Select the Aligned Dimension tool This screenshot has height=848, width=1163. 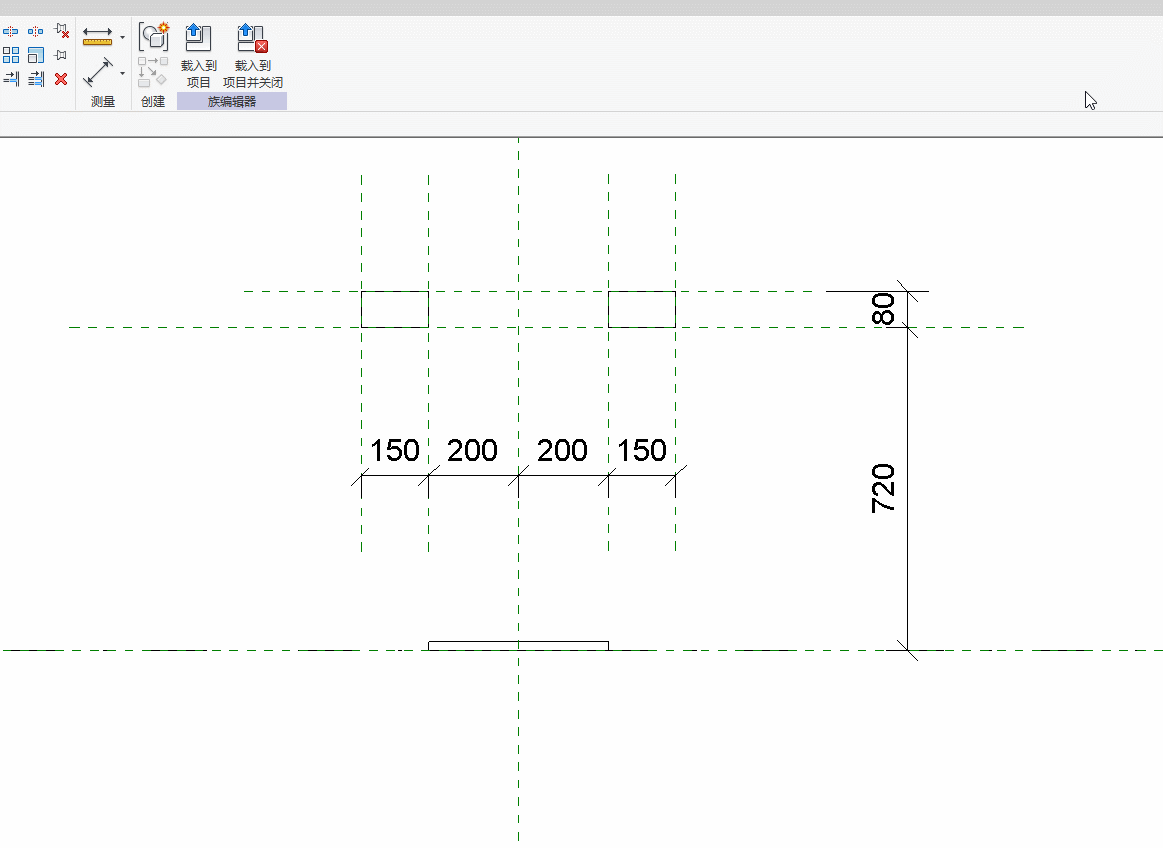tap(97, 72)
